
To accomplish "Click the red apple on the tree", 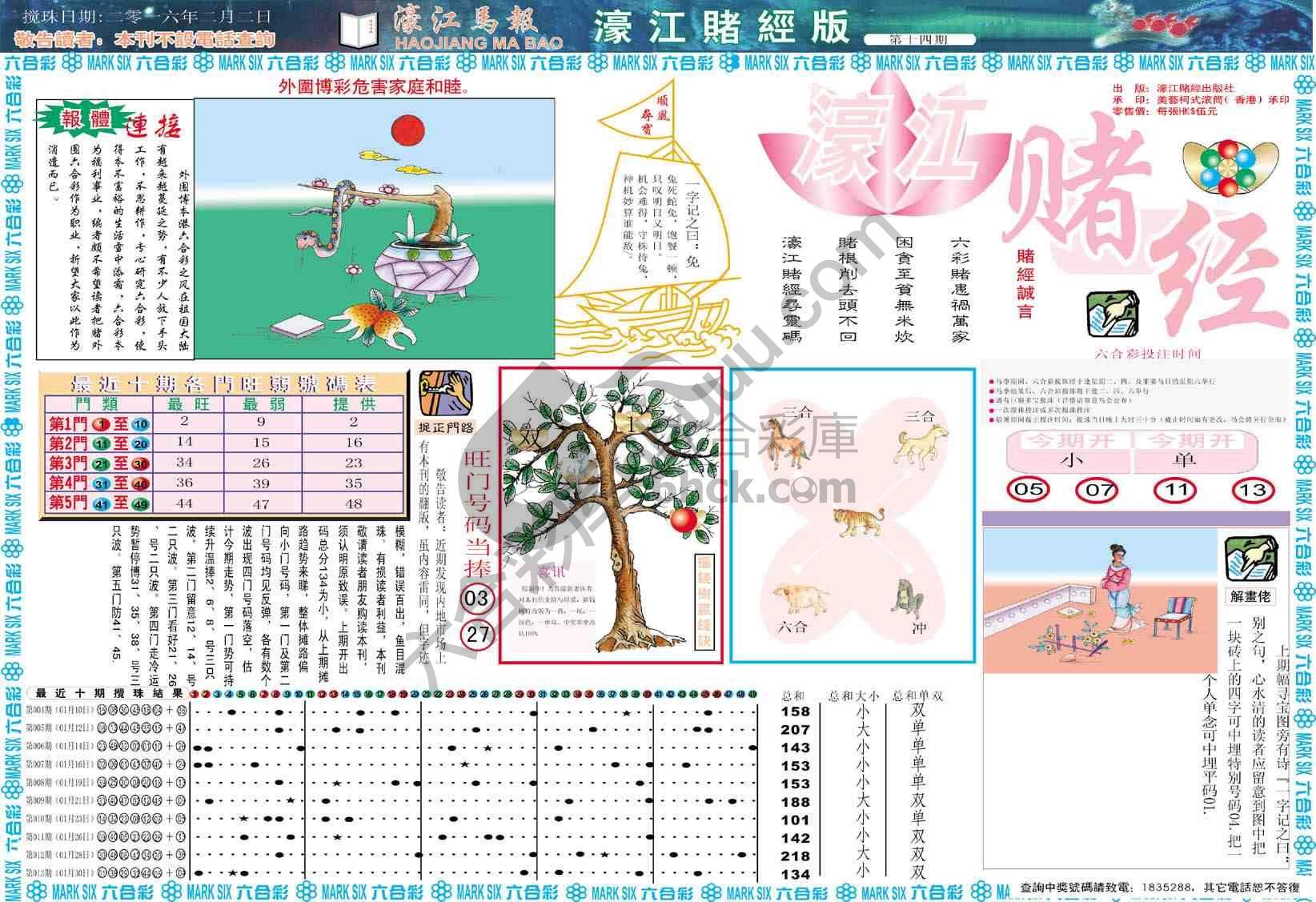I will coord(683,520).
